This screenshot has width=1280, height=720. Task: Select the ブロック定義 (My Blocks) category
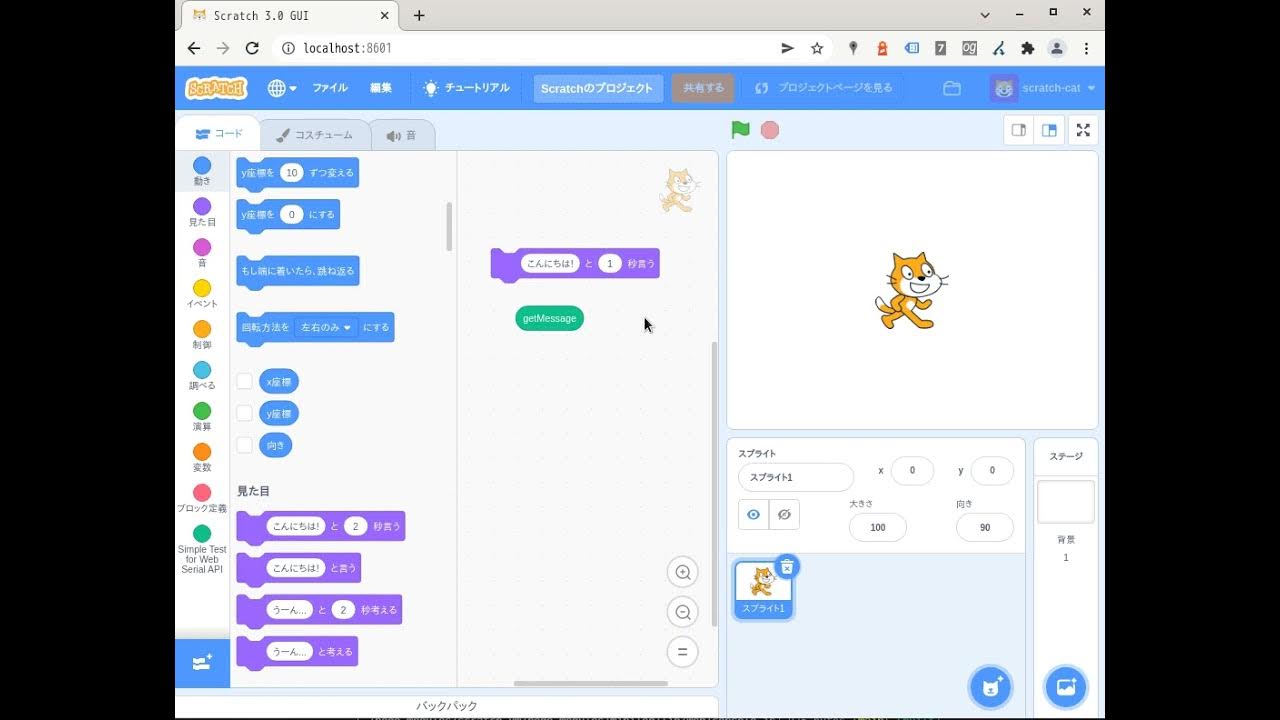tap(202, 499)
